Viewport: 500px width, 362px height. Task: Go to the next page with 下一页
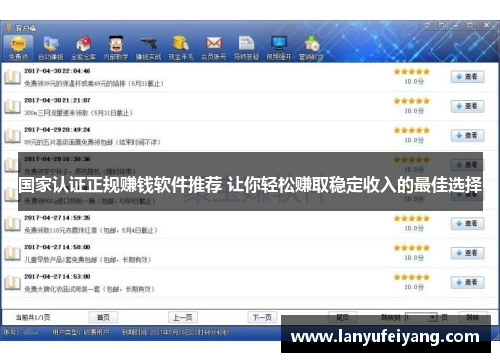pos(262,317)
